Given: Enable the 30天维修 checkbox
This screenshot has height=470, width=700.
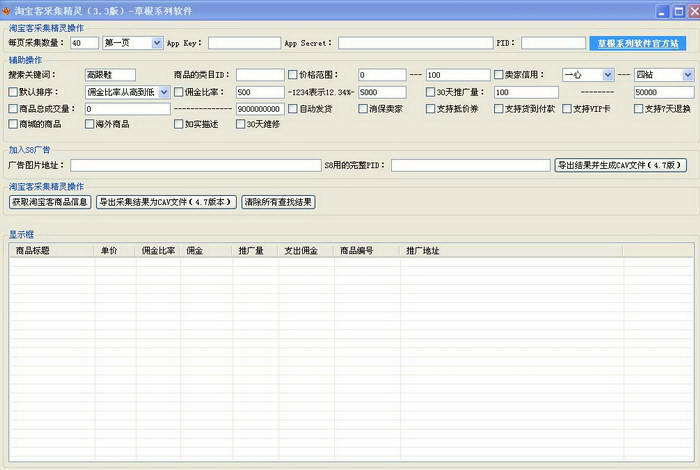Looking at the screenshot, I should [x=239, y=124].
